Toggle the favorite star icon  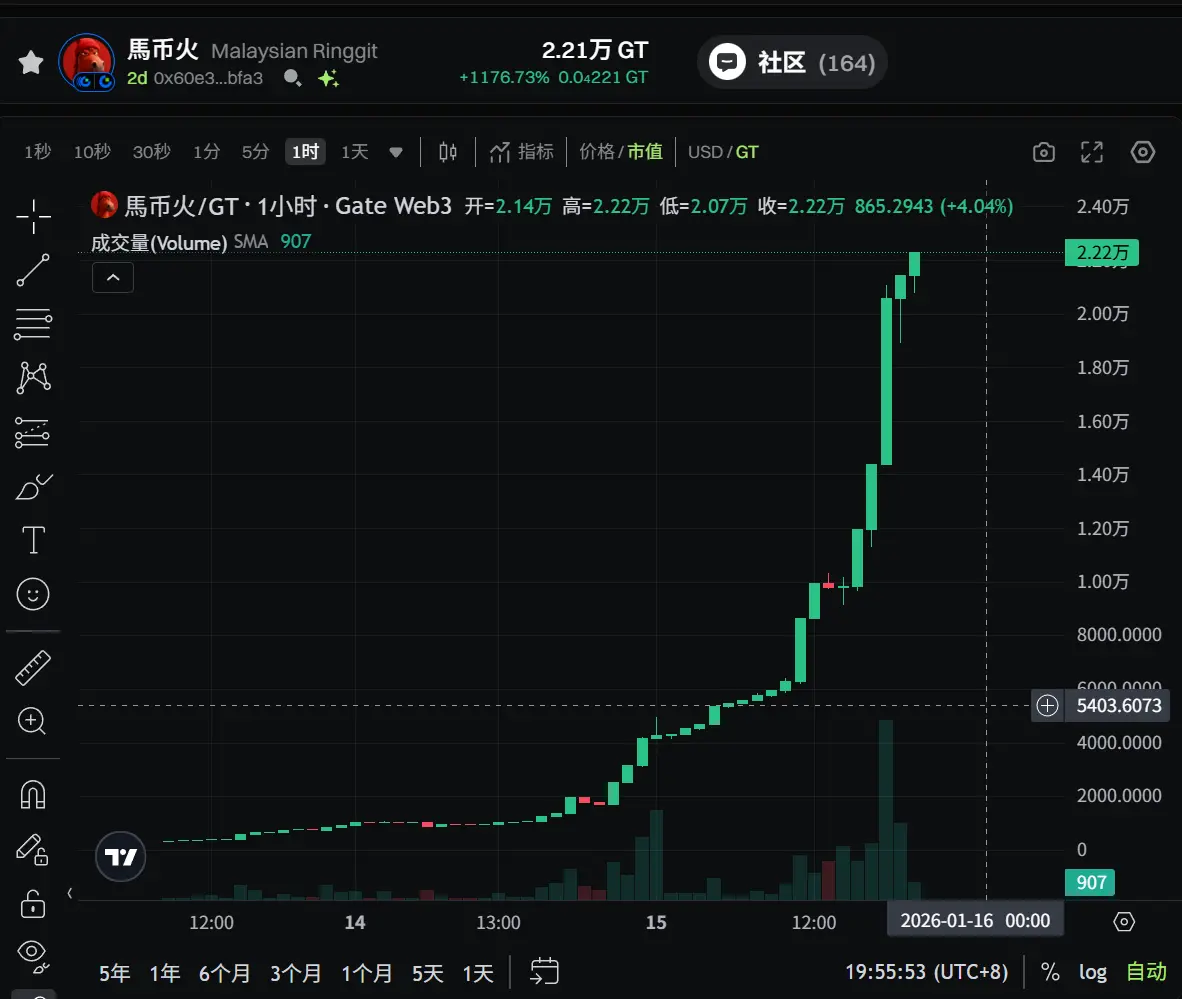pos(31,62)
